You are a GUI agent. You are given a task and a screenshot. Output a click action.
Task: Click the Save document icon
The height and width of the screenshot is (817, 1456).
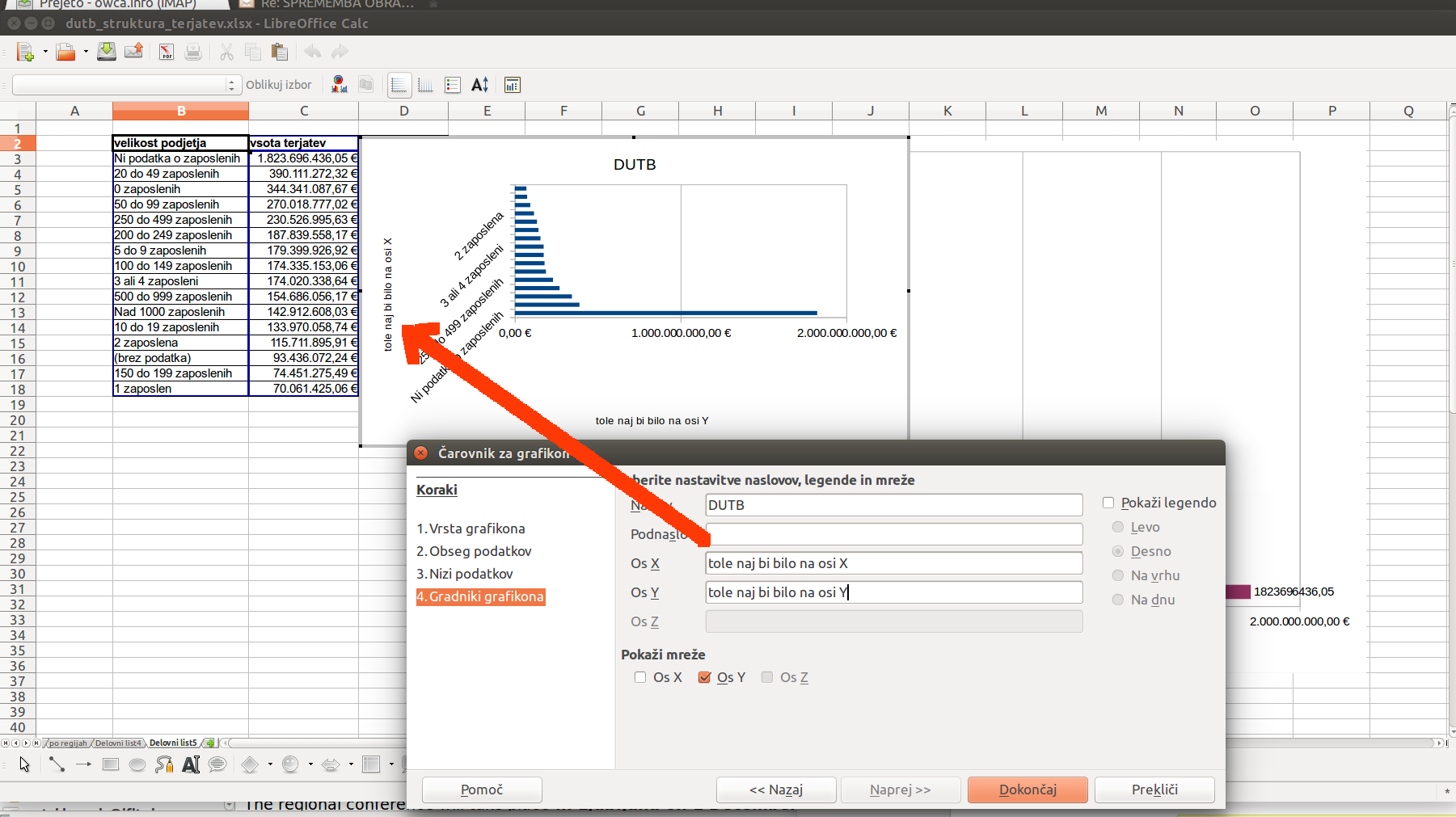107,53
